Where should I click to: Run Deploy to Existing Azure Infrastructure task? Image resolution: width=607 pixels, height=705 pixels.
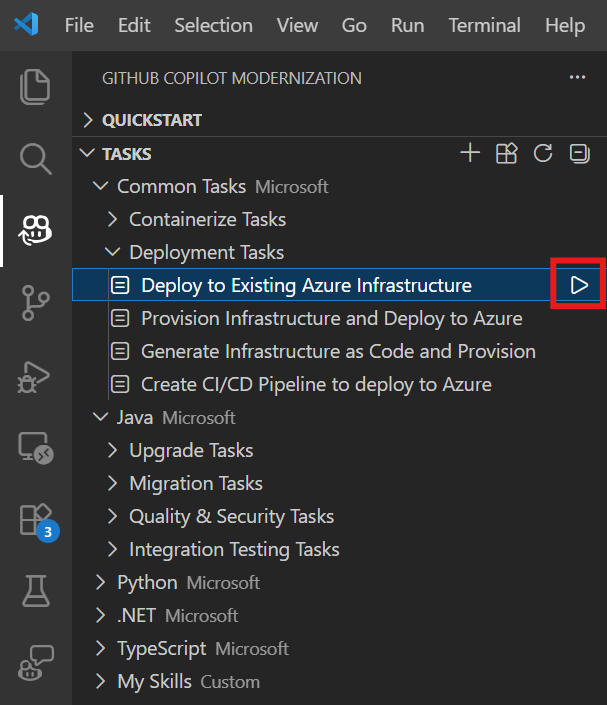579,285
